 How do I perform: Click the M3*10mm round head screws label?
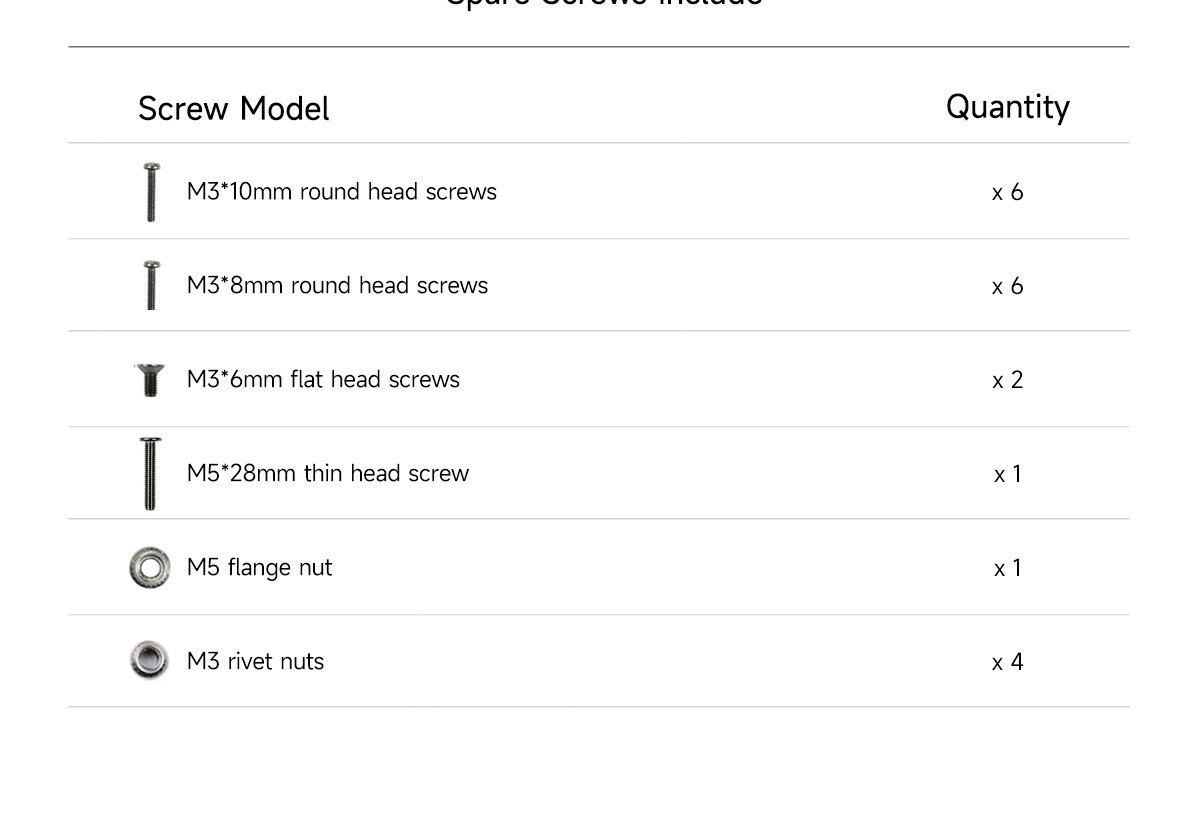[341, 191]
